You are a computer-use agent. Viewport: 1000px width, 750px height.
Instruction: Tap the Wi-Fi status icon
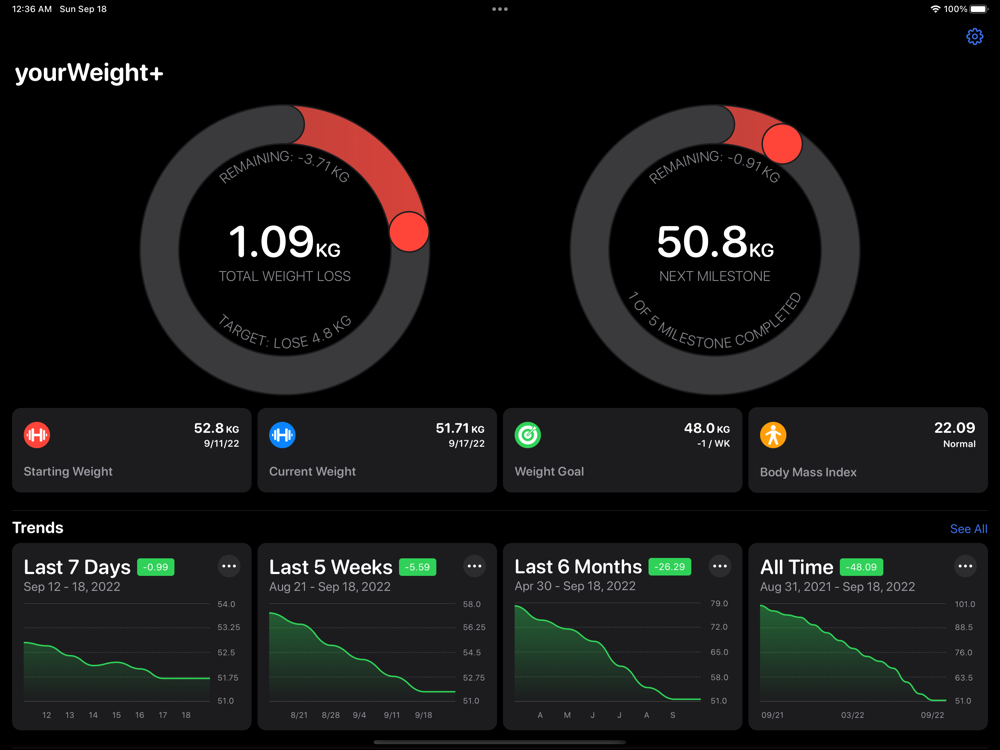(x=935, y=9)
